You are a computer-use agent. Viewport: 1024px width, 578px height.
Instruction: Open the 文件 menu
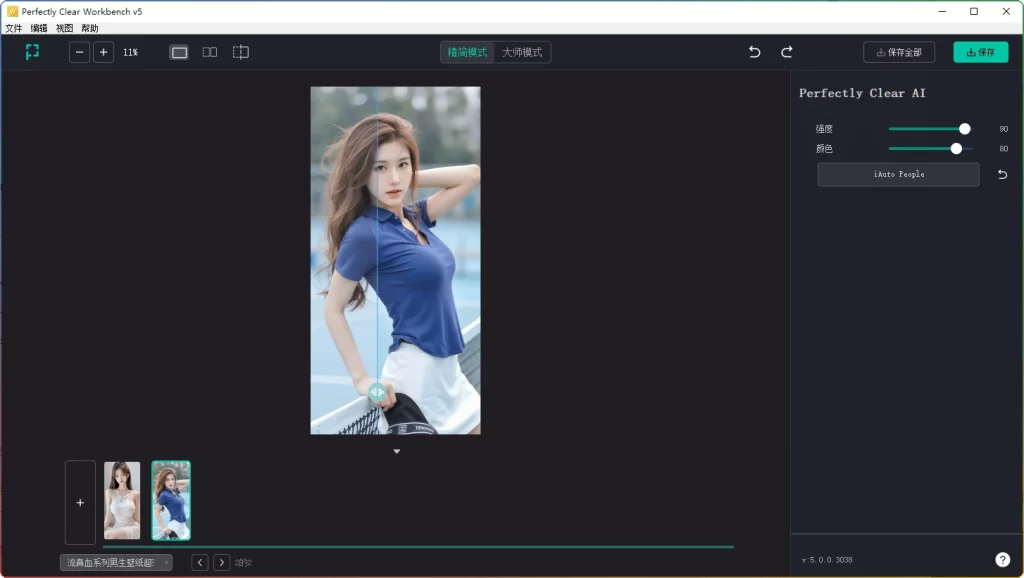point(14,28)
